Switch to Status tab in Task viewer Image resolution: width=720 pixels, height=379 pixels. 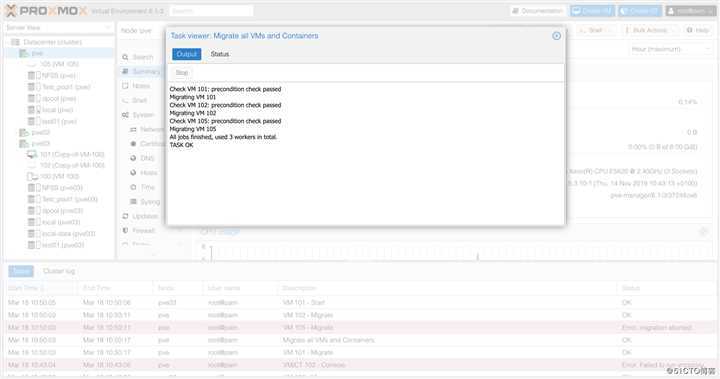pos(219,54)
